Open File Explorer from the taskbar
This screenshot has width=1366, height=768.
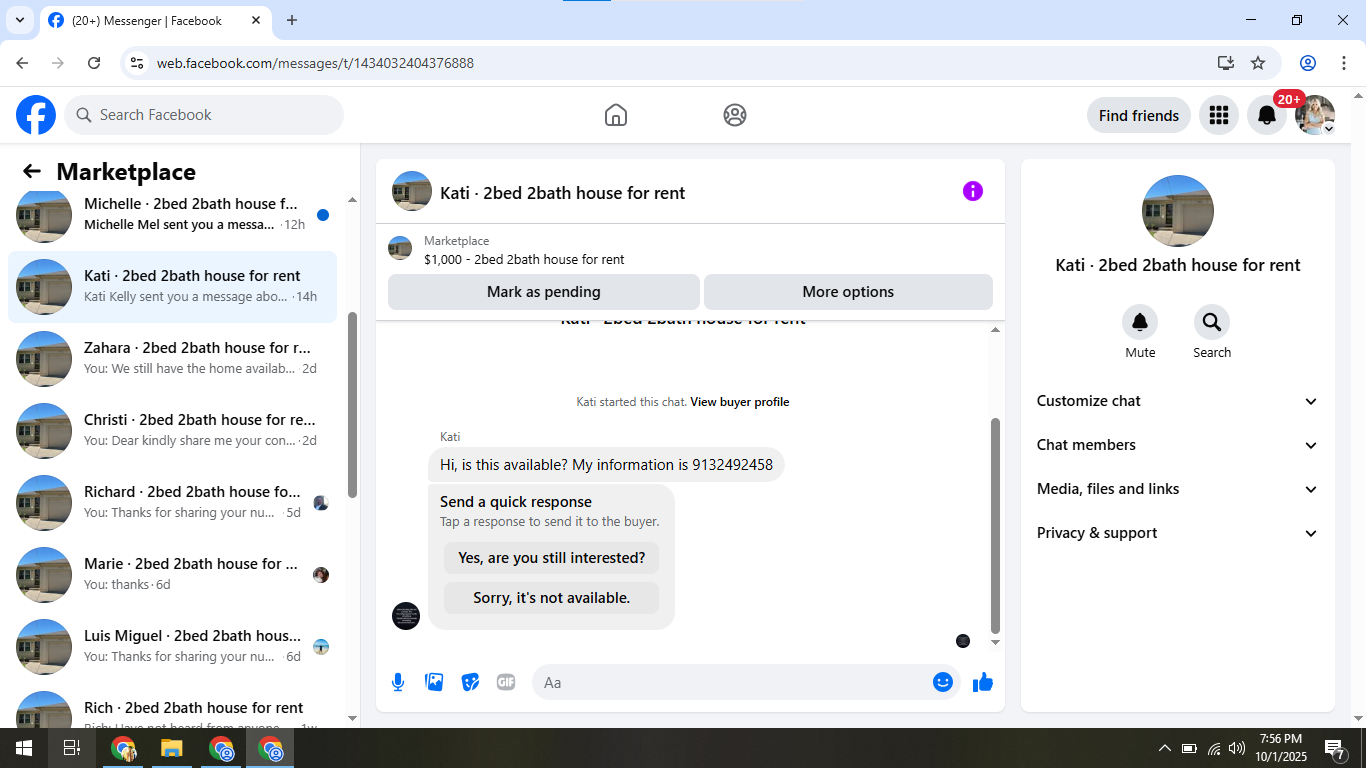pos(172,748)
